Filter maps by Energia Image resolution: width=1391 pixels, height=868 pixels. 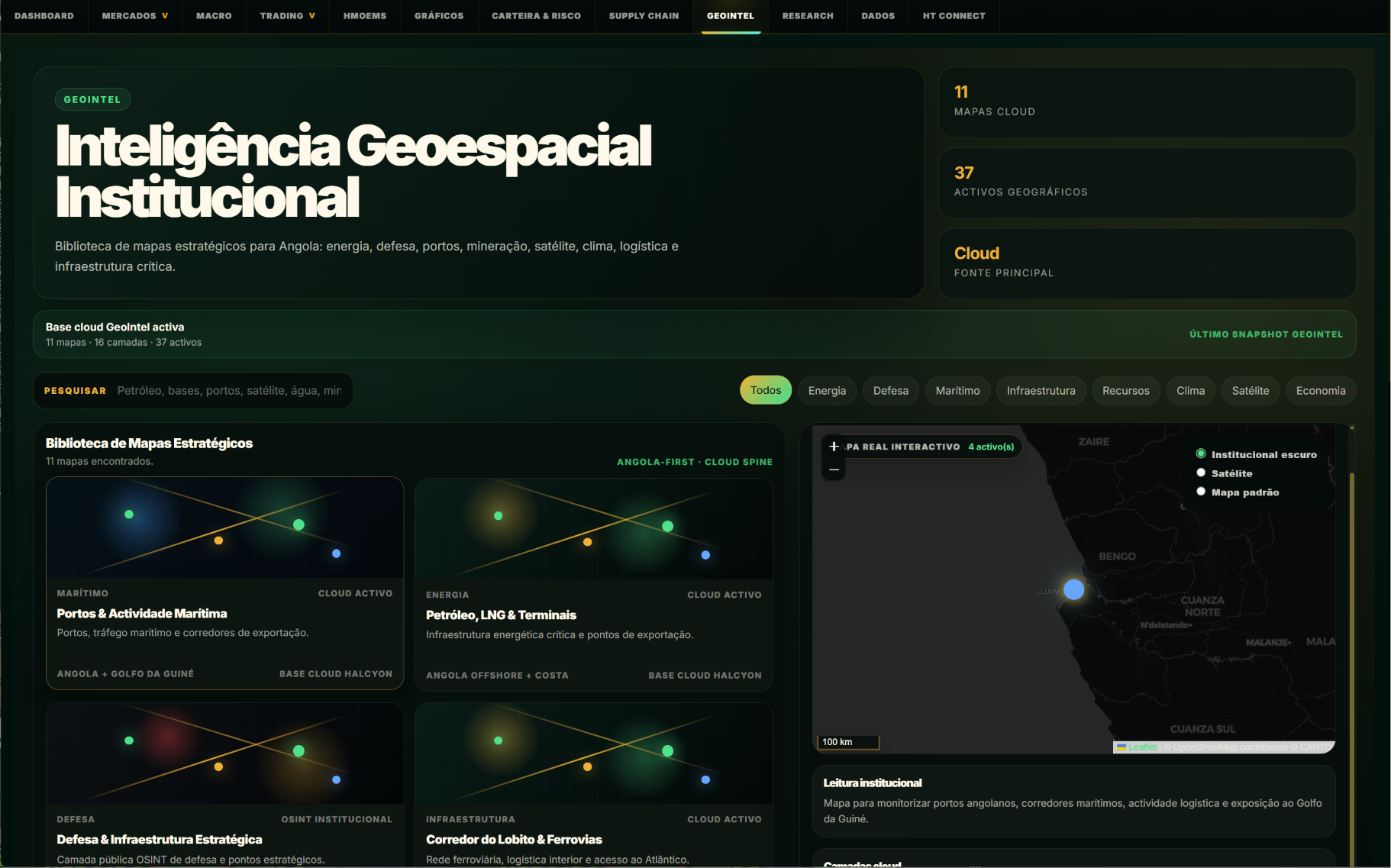827,390
